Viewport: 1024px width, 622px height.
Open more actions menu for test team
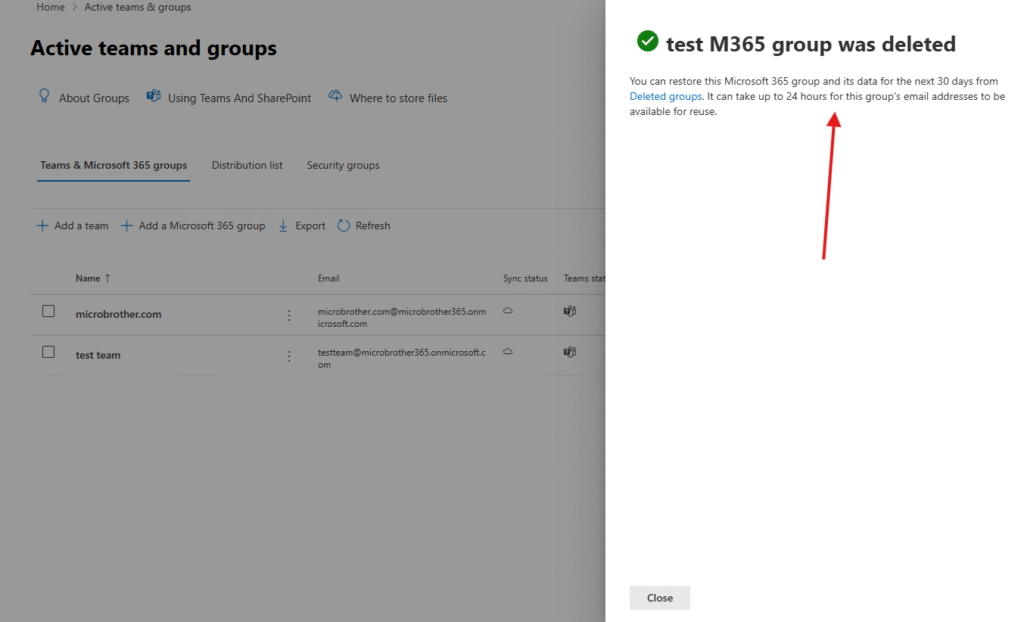coord(289,356)
